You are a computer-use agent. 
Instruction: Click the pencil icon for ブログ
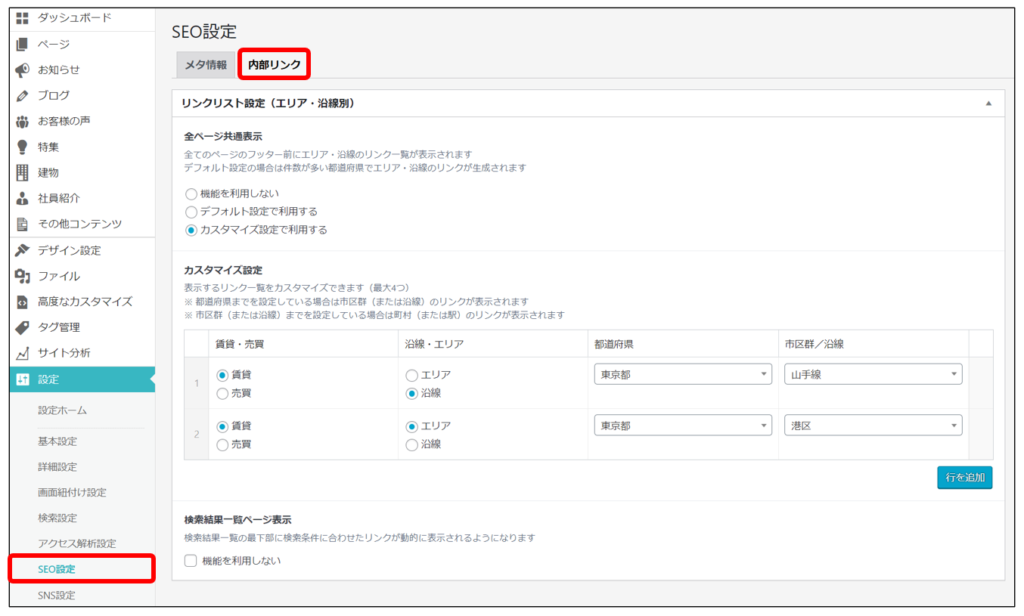[x=22, y=95]
